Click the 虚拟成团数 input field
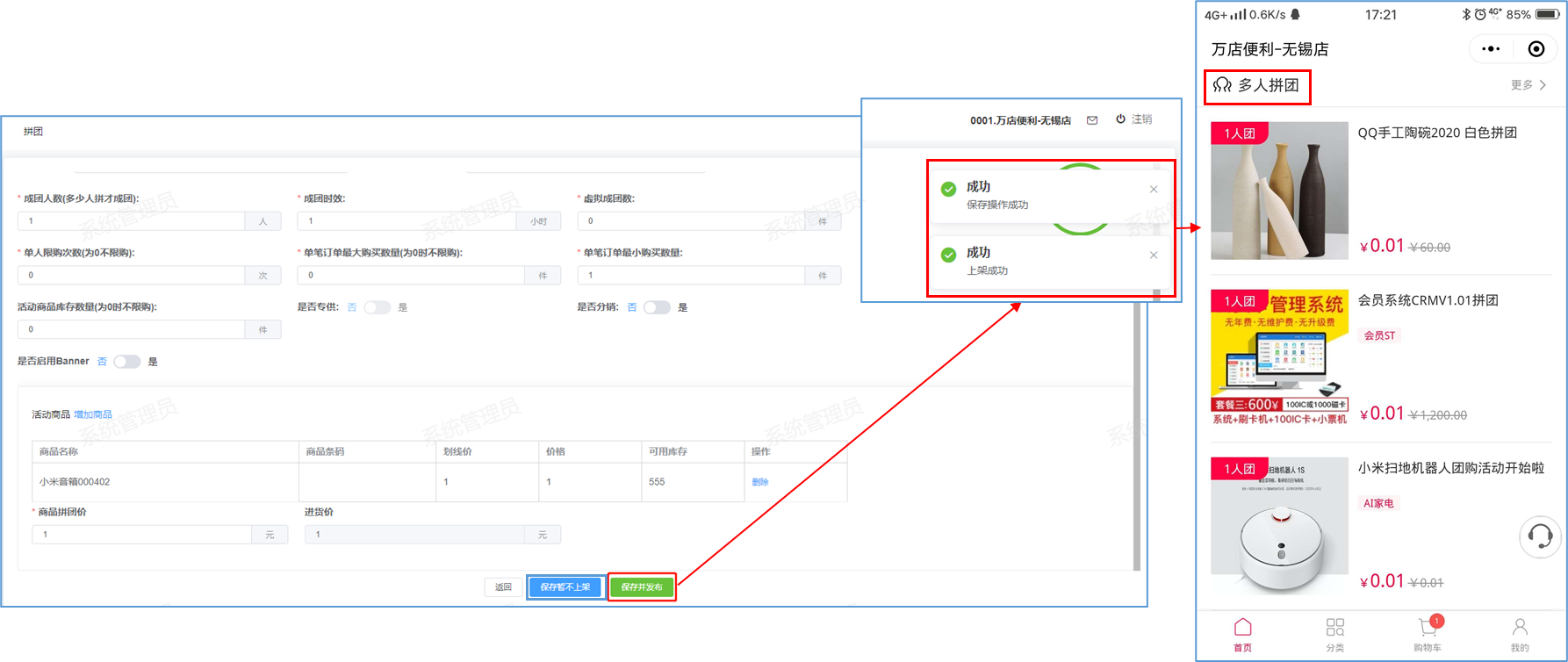This screenshot has height=662, width=1568. point(691,221)
